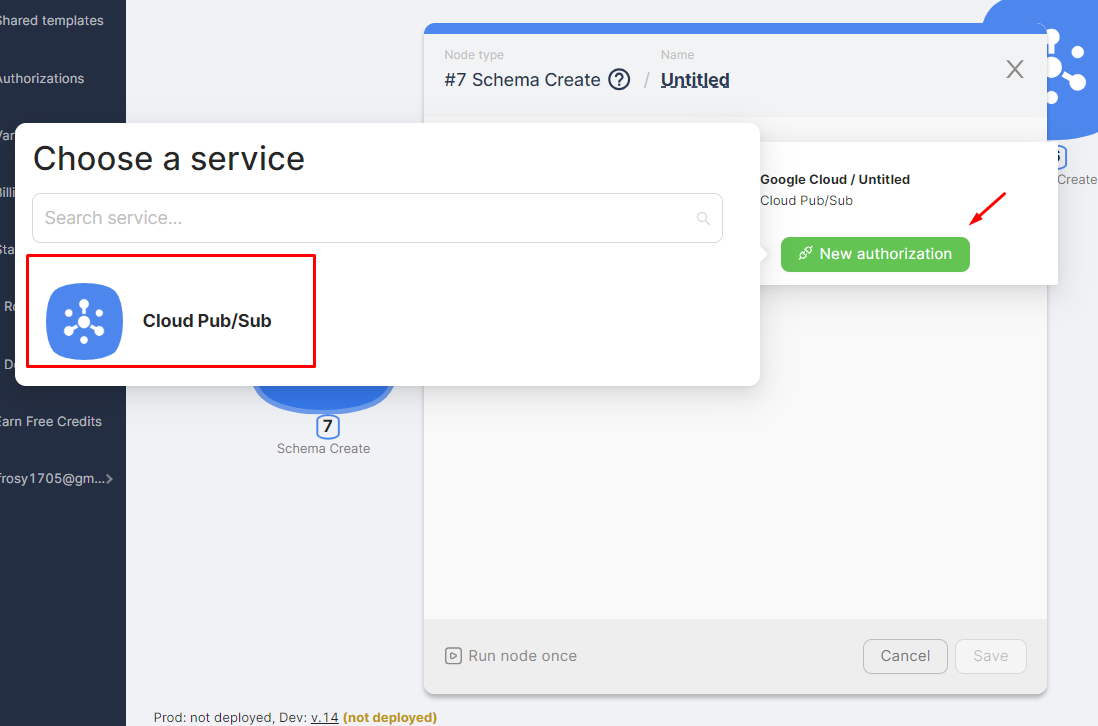The width and height of the screenshot is (1098, 726).
Task: Expand the frosy1705 account menu chevron
Action: [x=110, y=479]
